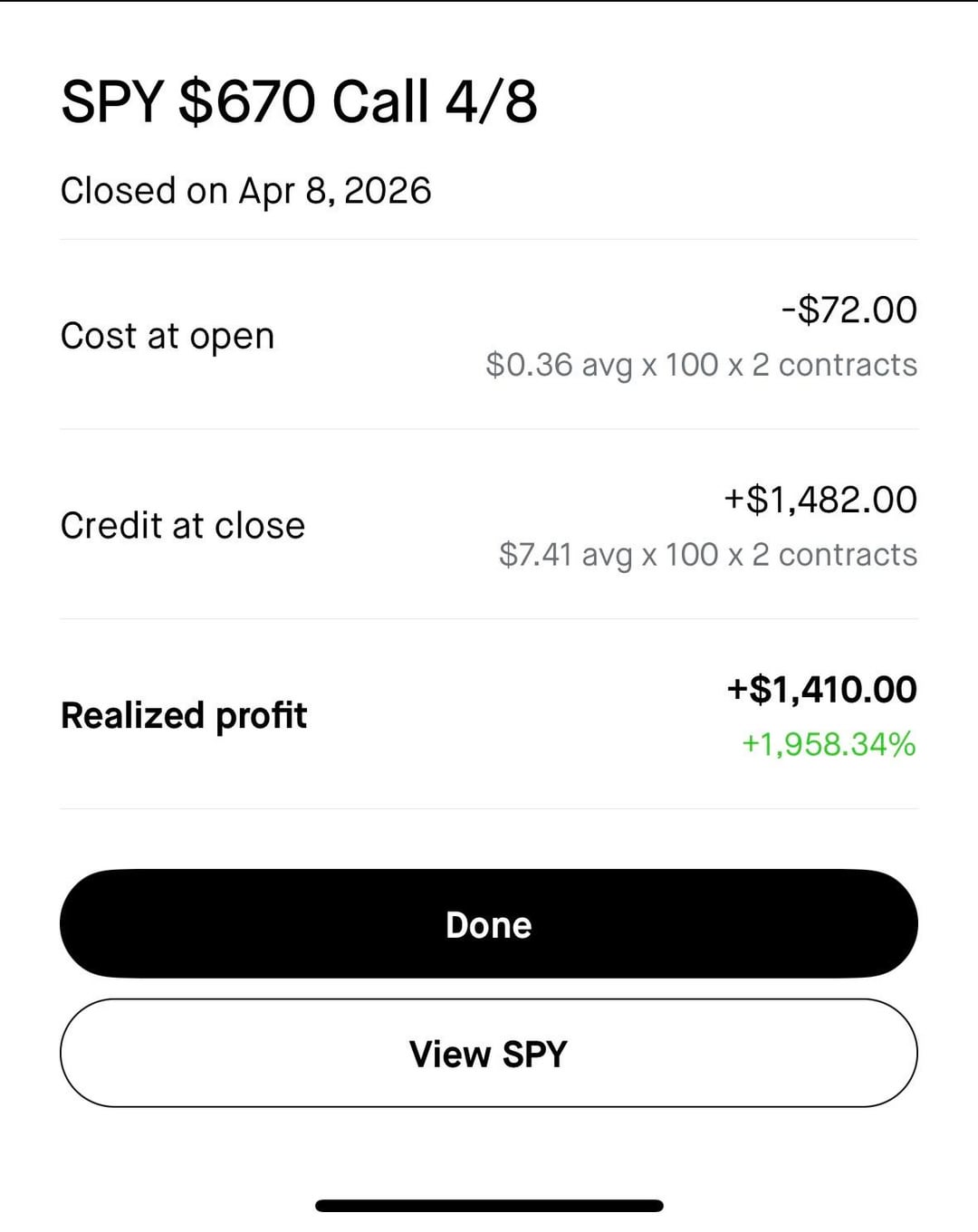Tap the Cost at open label
Viewport: 978px width, 1232px height.
[x=167, y=336]
